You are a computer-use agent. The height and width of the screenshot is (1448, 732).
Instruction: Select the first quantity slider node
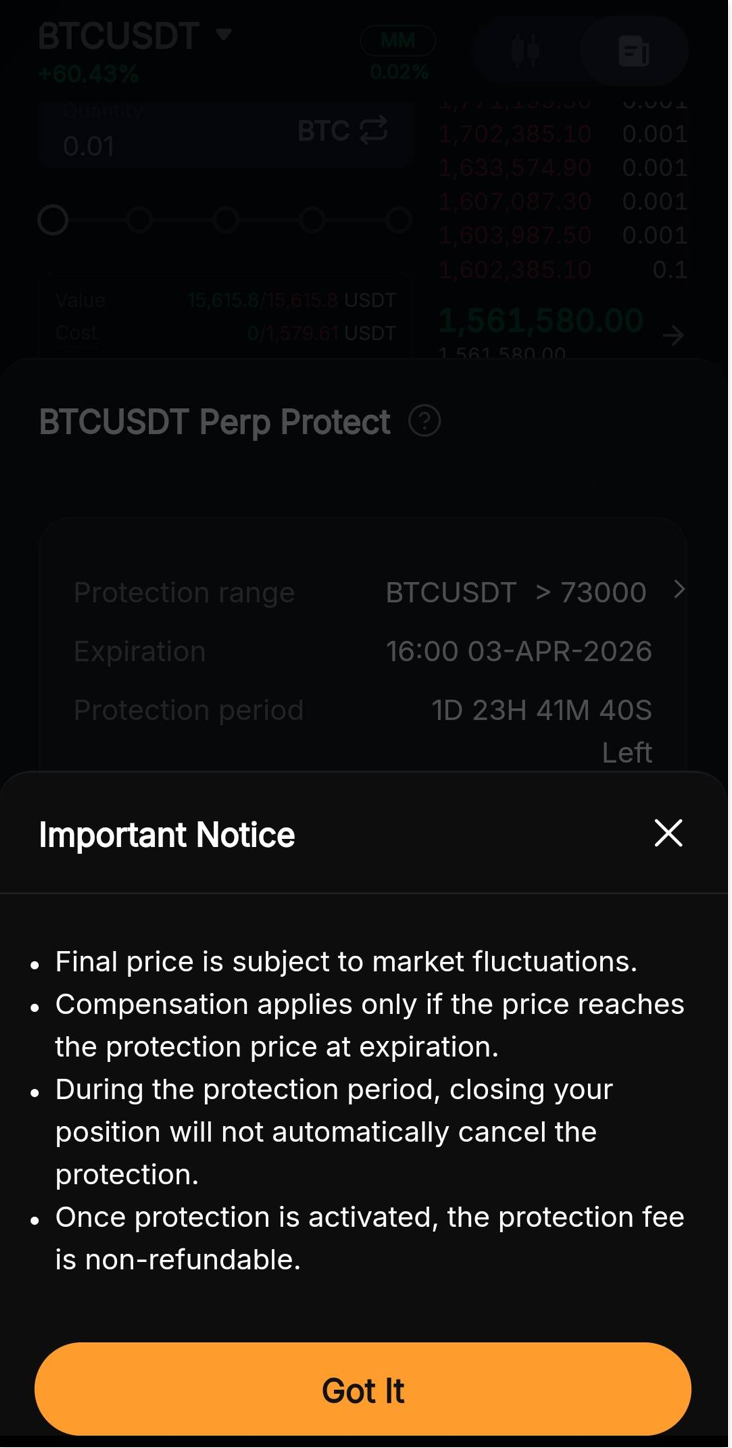[53, 220]
